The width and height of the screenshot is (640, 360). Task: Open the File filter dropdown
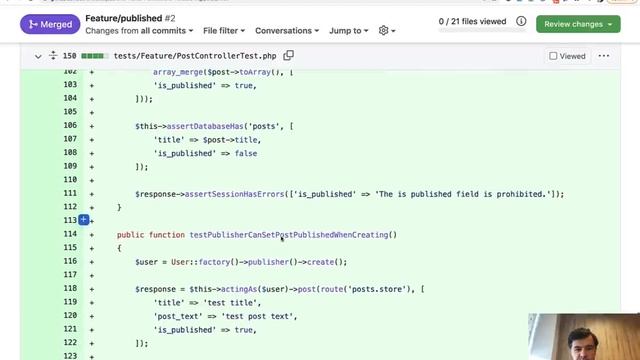pos(224,31)
